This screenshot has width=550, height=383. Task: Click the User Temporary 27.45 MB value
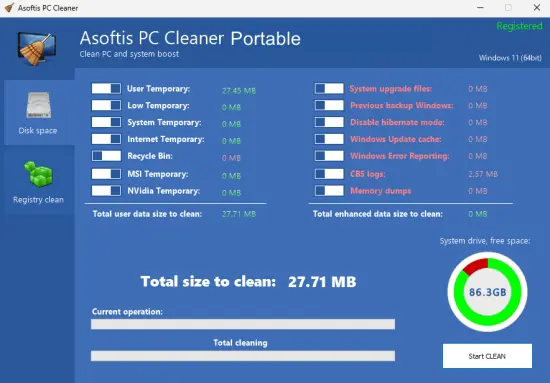239,91
